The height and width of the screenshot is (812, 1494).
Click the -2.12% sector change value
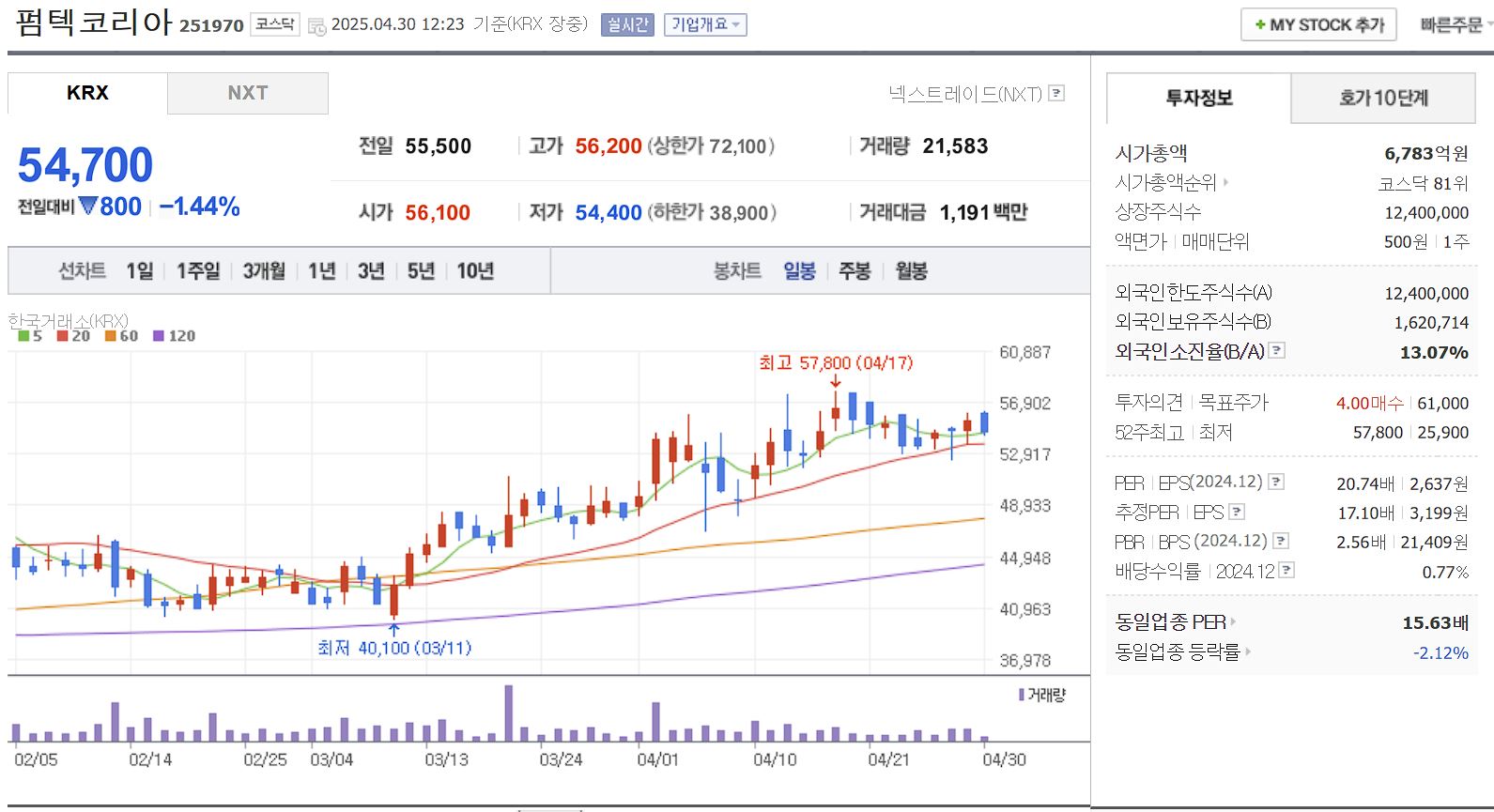(x=1440, y=652)
